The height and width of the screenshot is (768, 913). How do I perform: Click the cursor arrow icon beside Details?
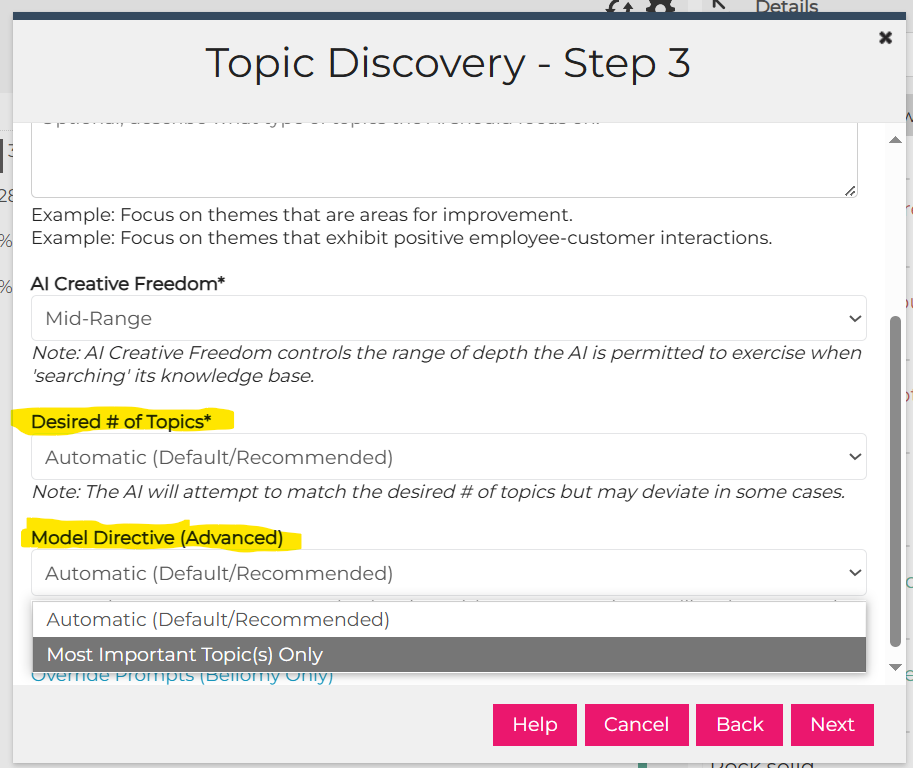coord(720,6)
